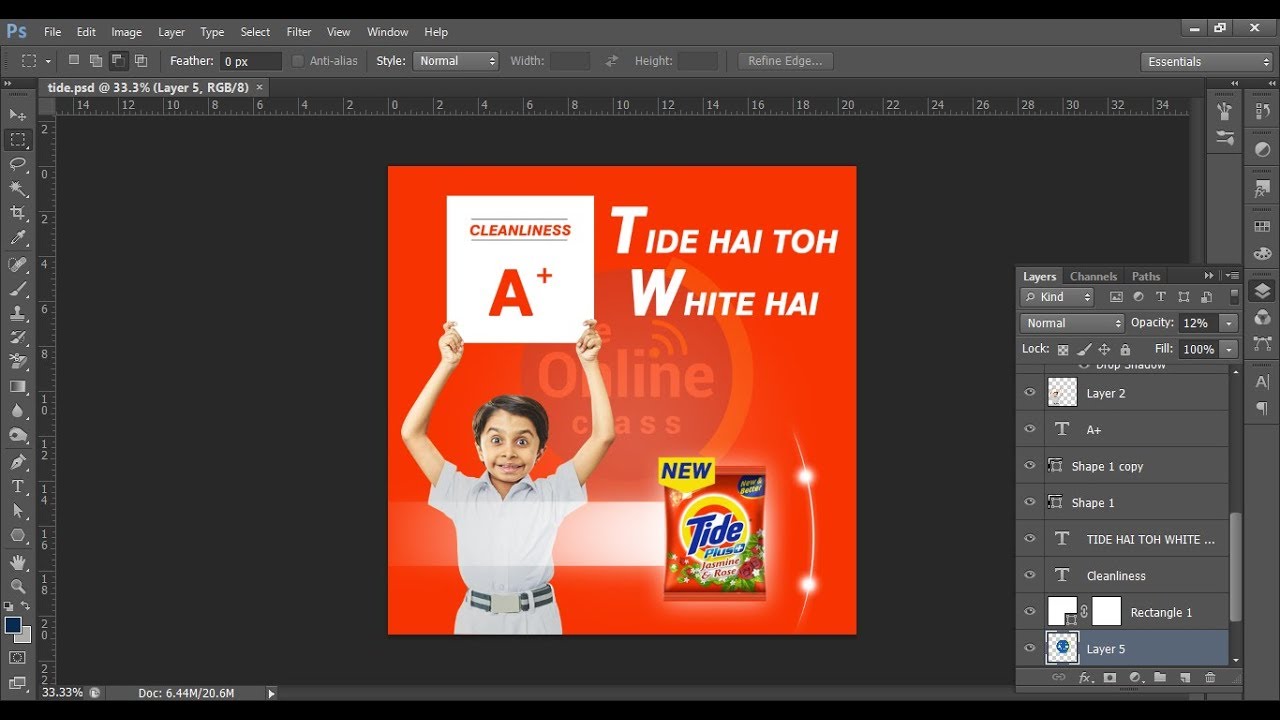Hide the A+ text layer
Screen dimensions: 1280x720
click(x=1030, y=429)
